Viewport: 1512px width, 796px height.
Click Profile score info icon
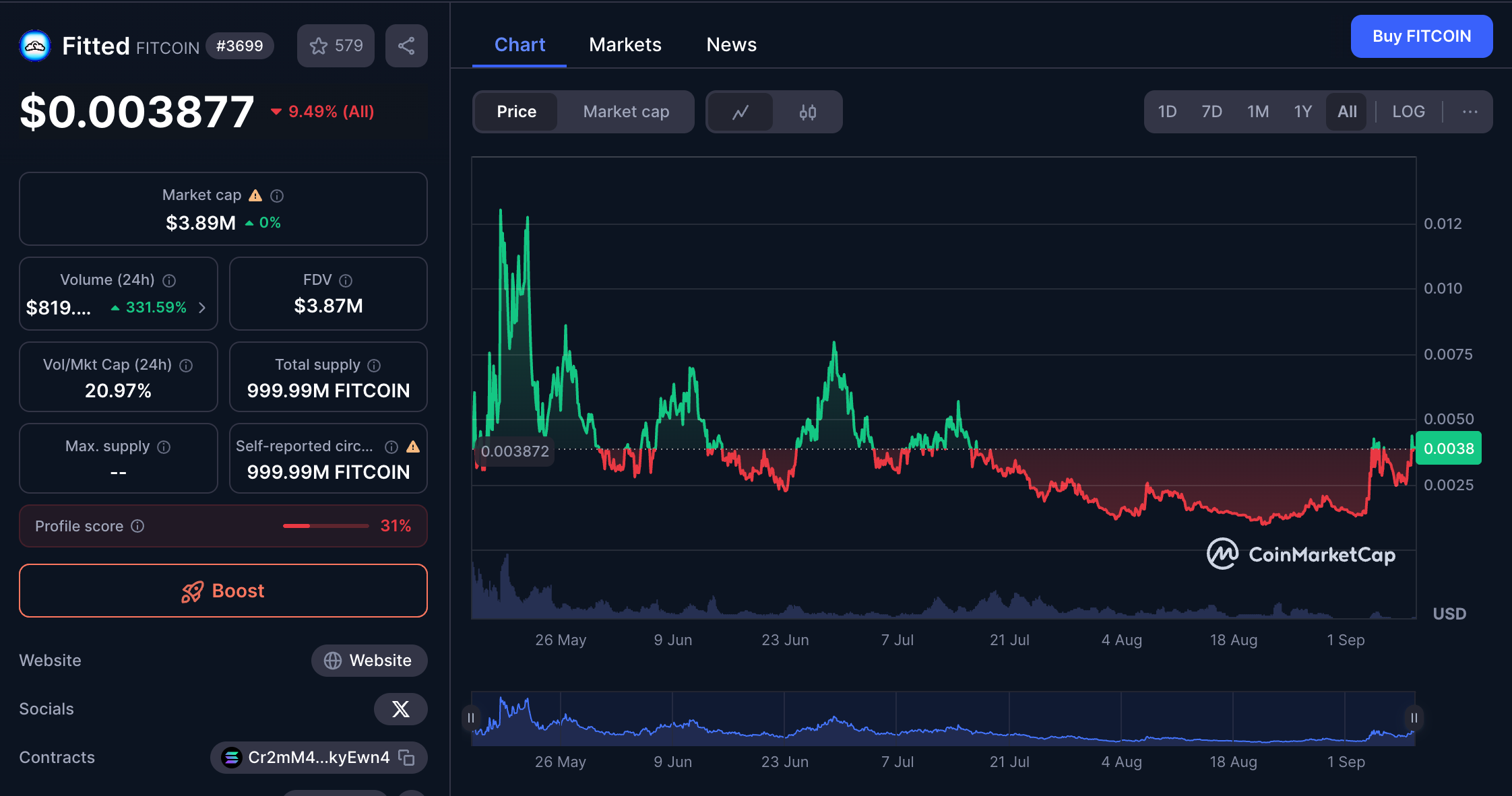(x=137, y=526)
